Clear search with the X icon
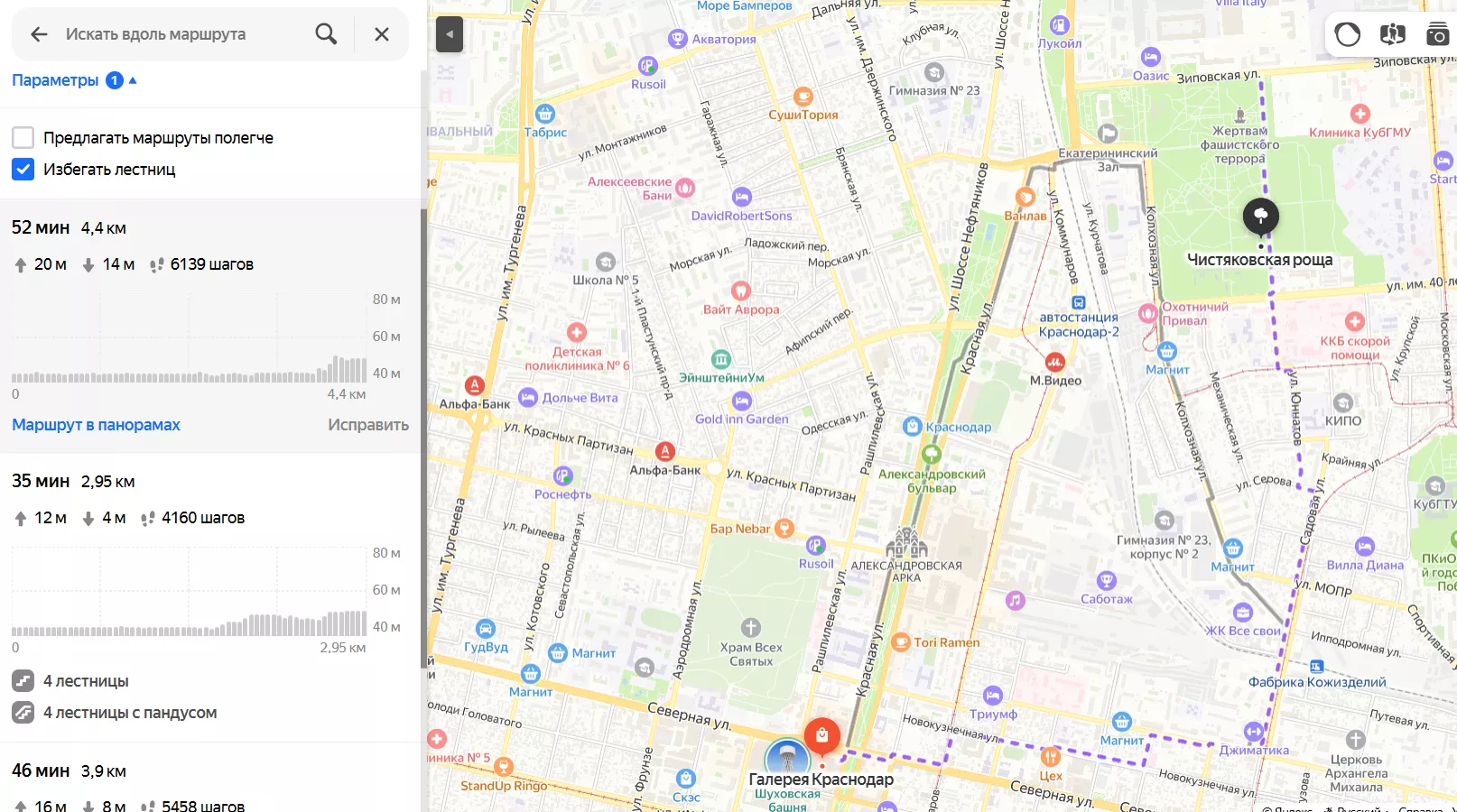This screenshot has width=1457, height=812. tap(382, 34)
